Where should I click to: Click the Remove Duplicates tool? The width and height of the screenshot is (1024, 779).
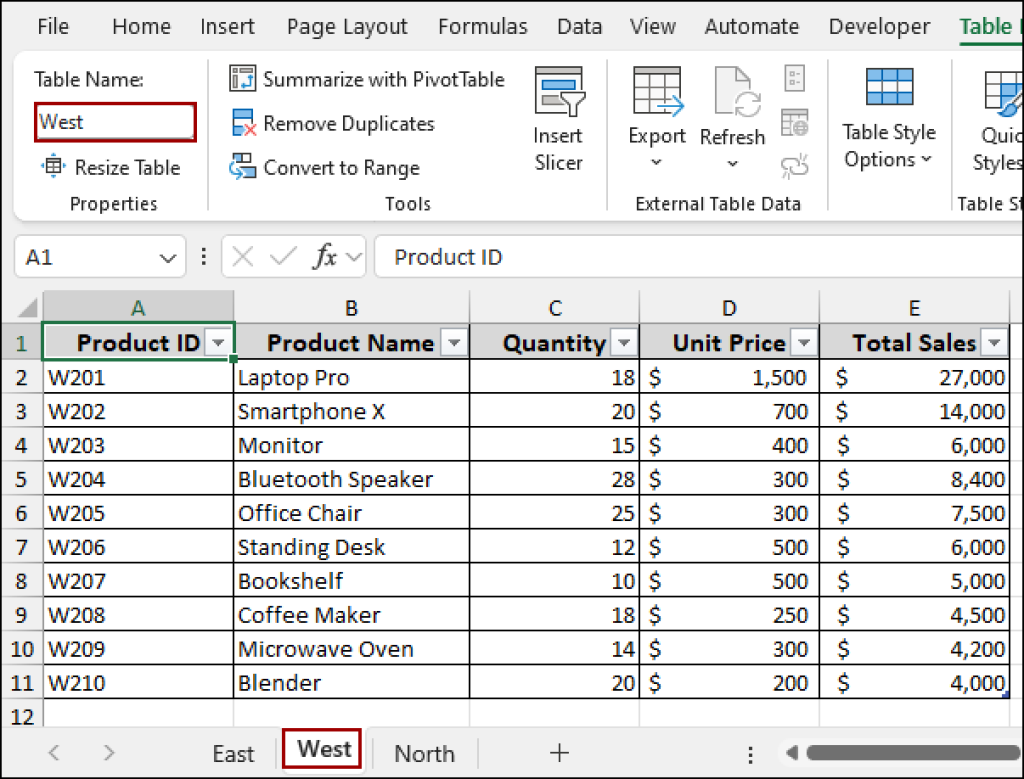coord(333,124)
